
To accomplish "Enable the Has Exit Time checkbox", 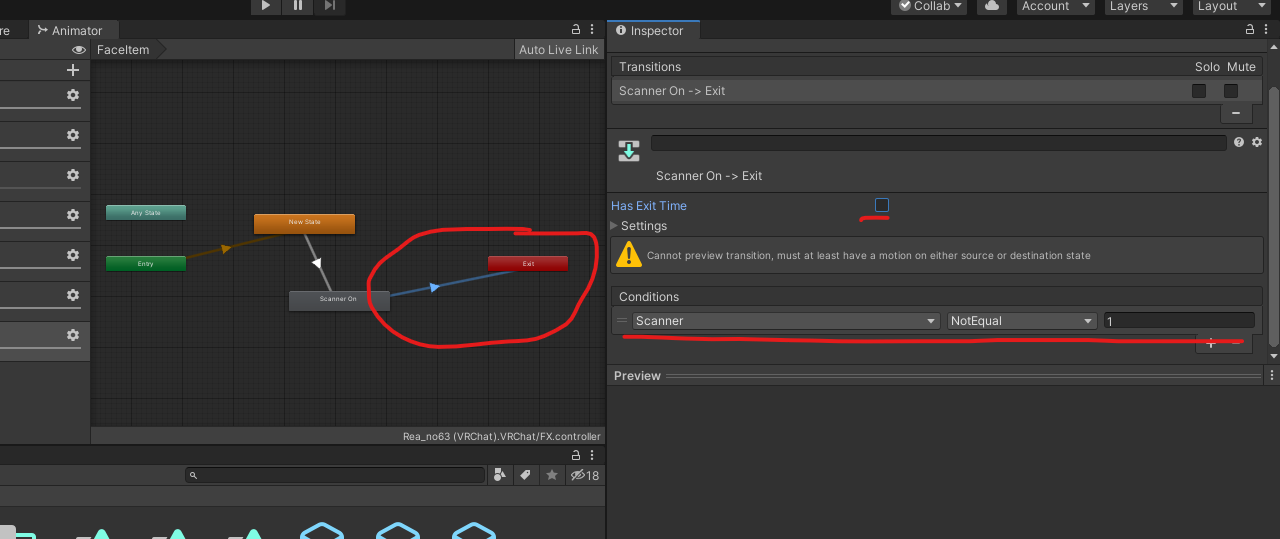I will point(882,205).
